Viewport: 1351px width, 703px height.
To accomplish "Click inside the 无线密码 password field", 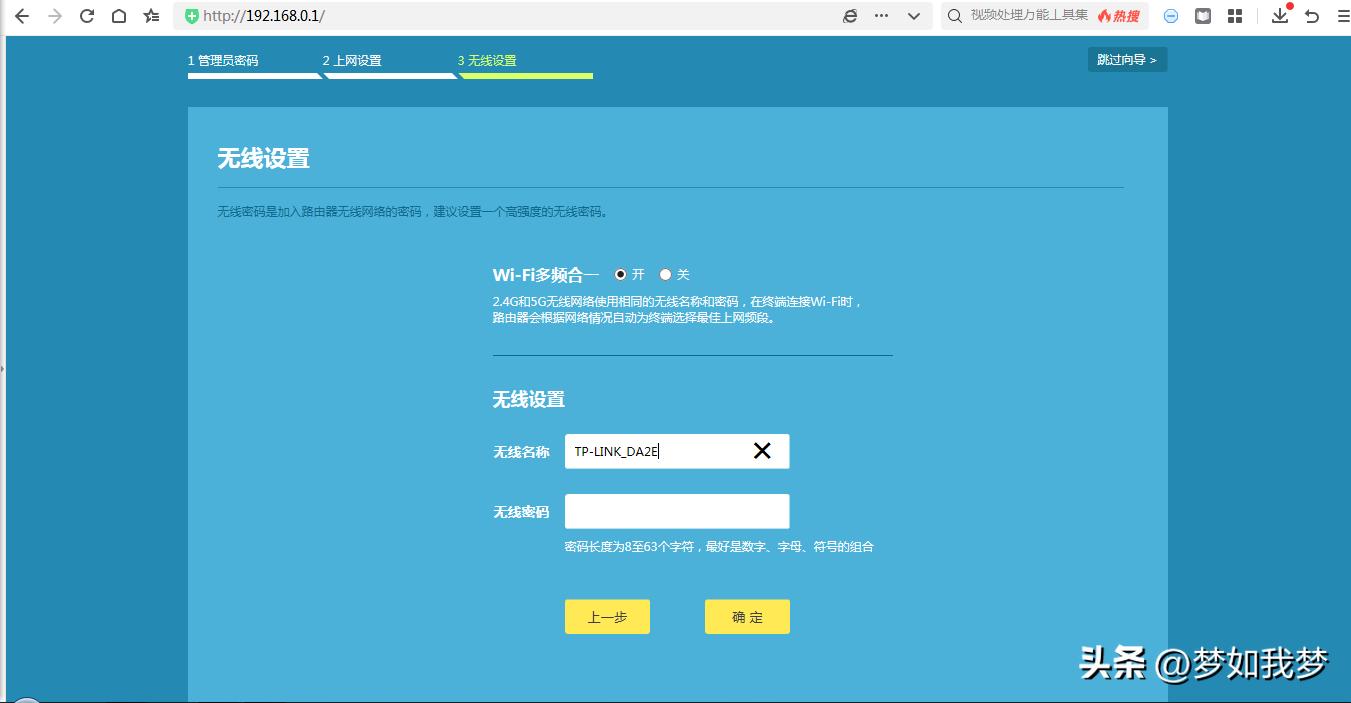I will 677,511.
